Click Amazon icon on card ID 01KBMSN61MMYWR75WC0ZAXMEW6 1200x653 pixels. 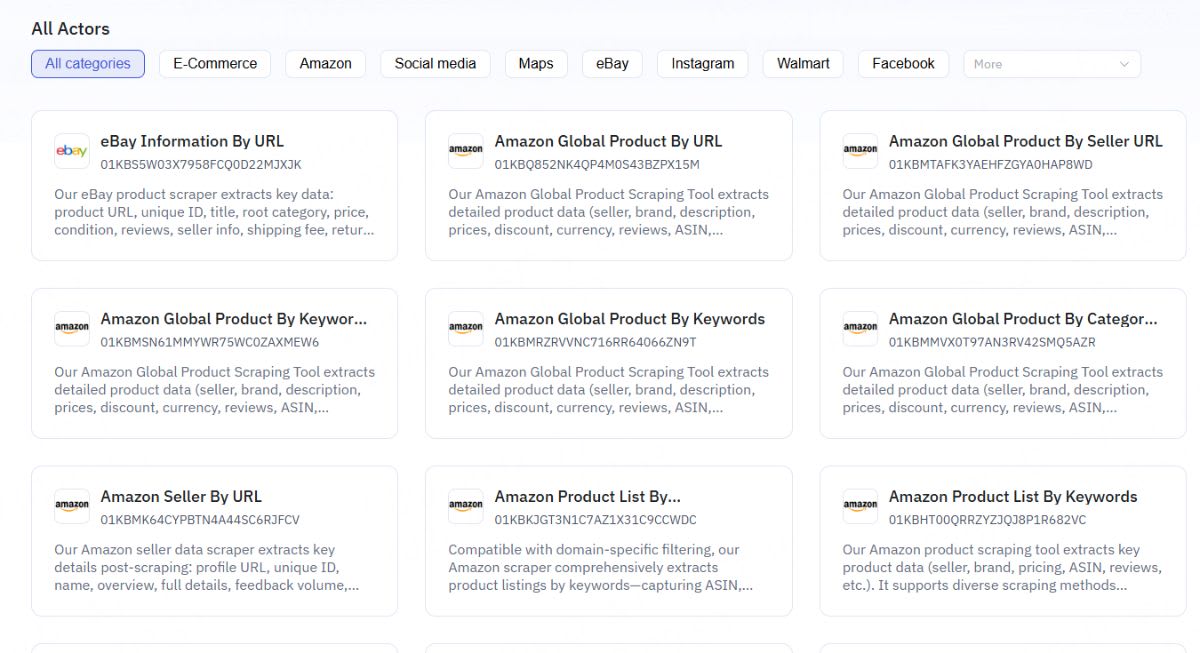pos(72,328)
